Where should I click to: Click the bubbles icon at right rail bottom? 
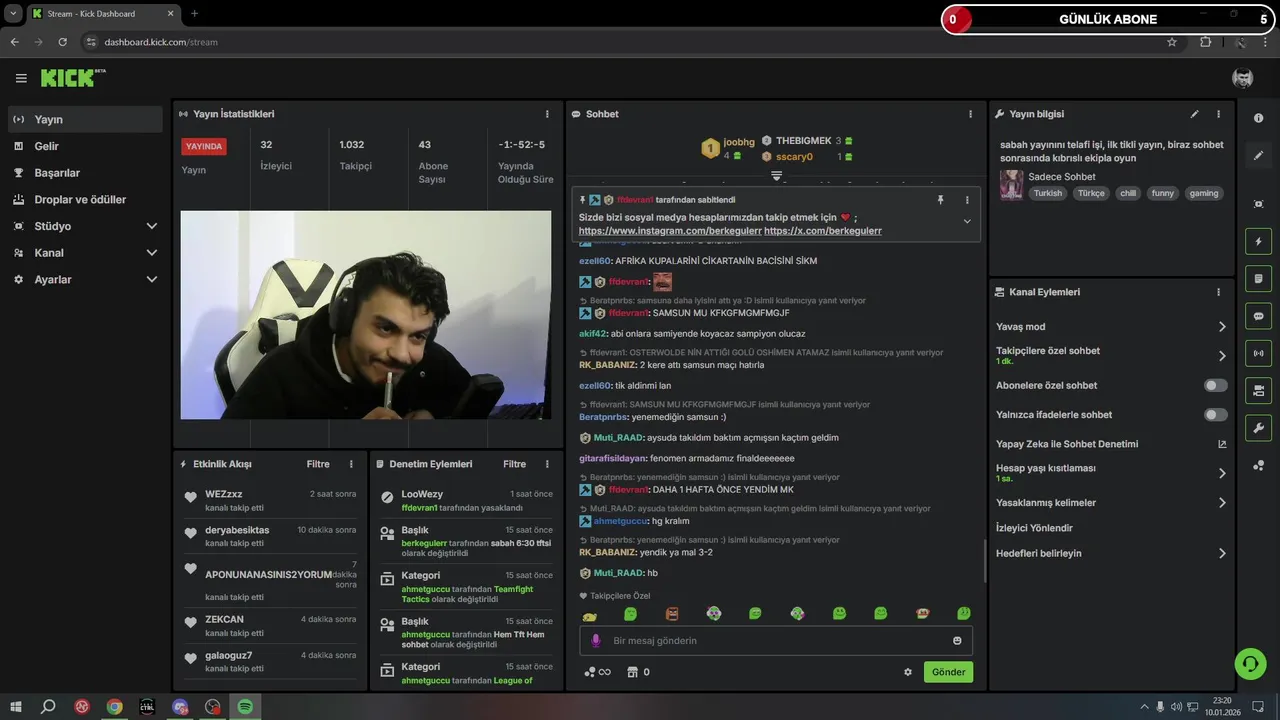pyautogui.click(x=1258, y=465)
